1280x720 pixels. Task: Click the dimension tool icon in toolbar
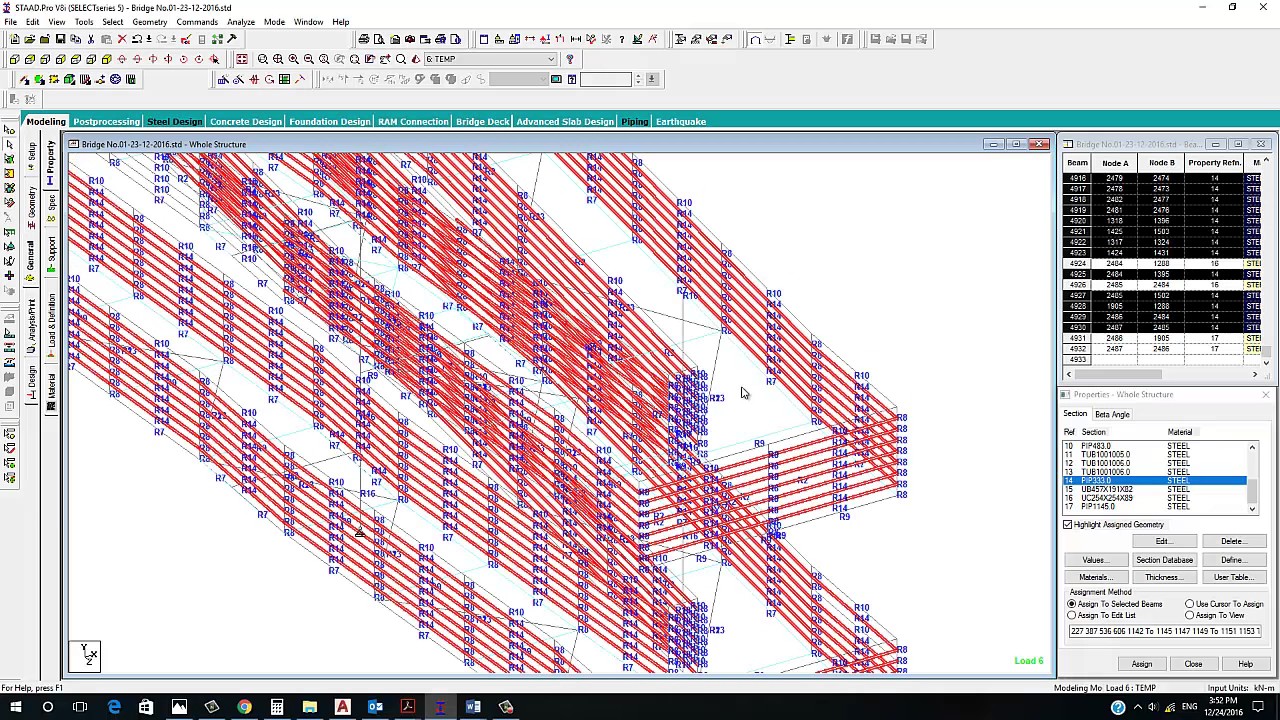click(575, 39)
